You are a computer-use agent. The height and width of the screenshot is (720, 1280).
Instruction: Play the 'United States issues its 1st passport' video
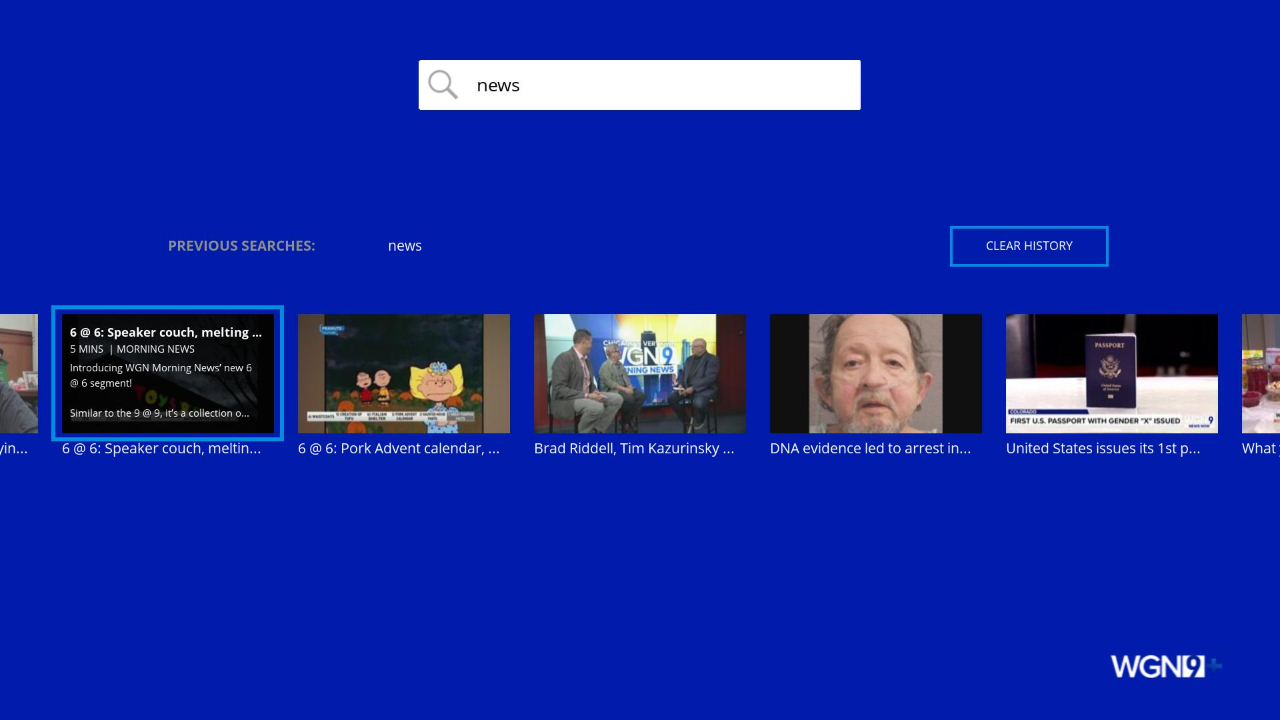coord(1112,373)
